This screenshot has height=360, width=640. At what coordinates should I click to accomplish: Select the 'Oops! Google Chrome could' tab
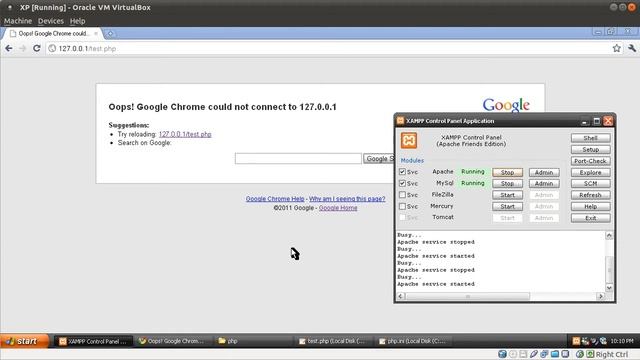tap(52, 33)
